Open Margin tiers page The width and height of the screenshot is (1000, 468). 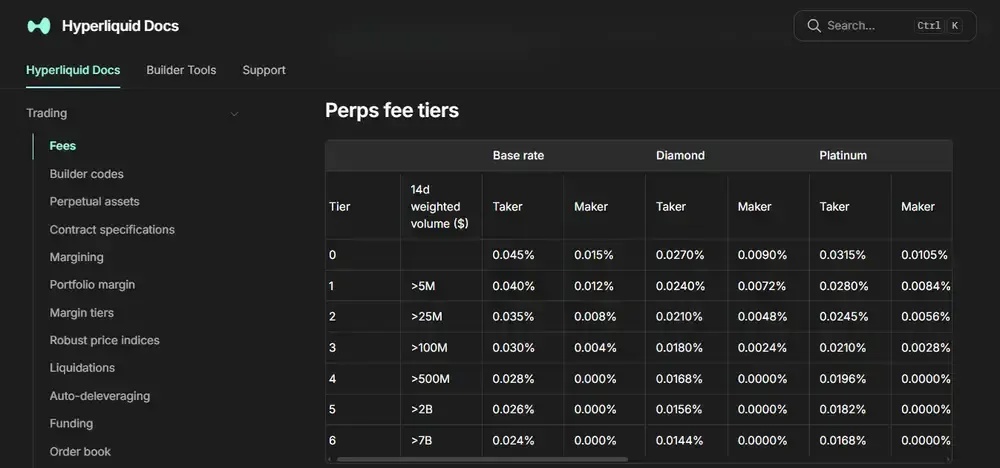coord(82,313)
